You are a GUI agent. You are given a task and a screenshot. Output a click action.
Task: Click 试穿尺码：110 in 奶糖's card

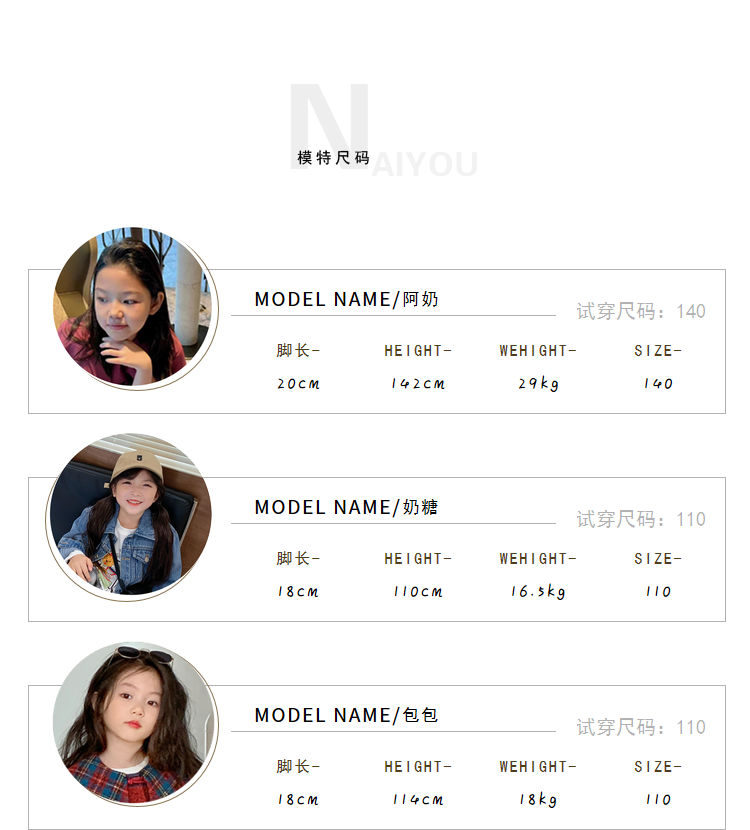(x=640, y=519)
